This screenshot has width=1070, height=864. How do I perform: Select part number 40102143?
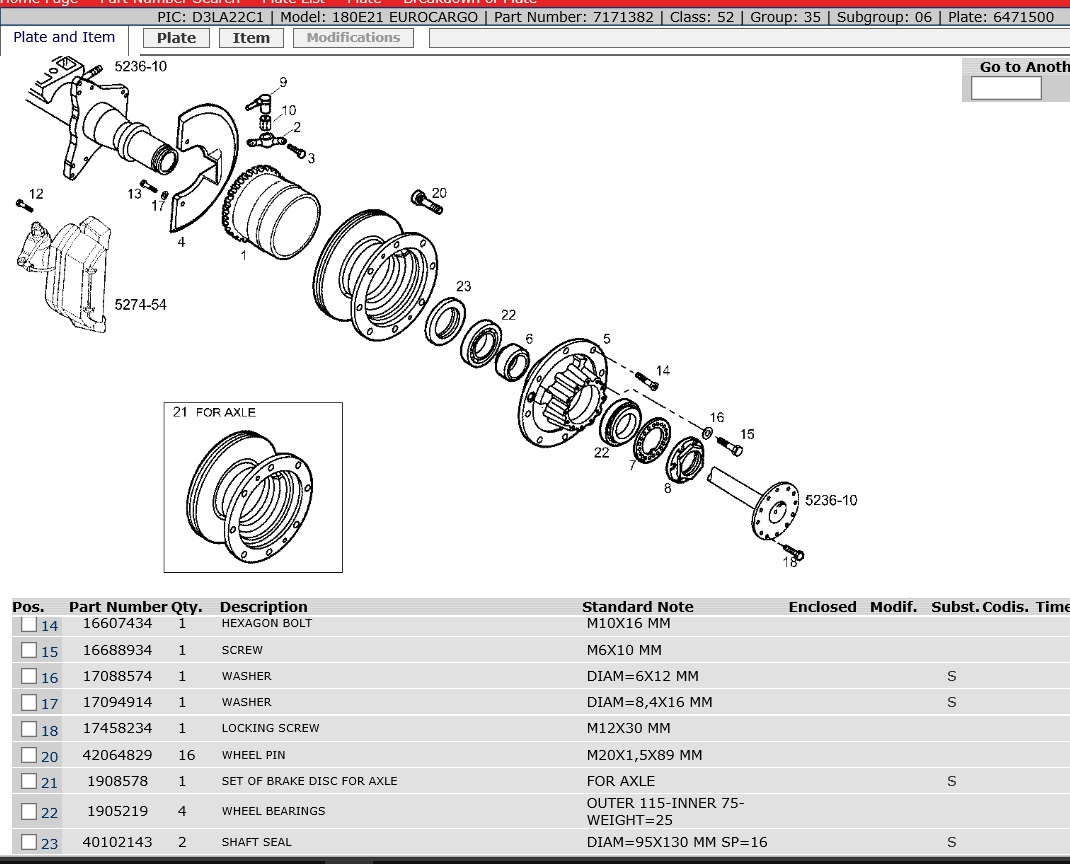pyautogui.click(x=117, y=841)
